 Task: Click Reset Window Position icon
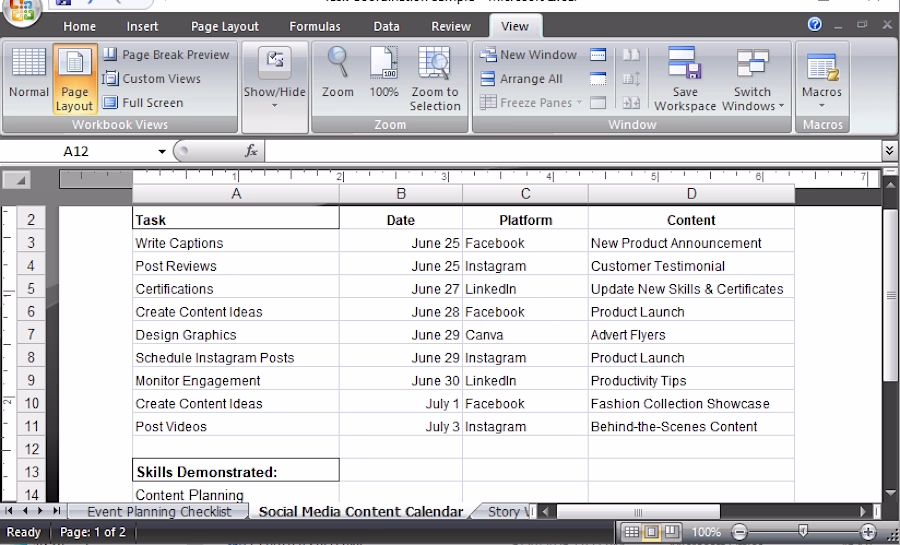(x=631, y=103)
